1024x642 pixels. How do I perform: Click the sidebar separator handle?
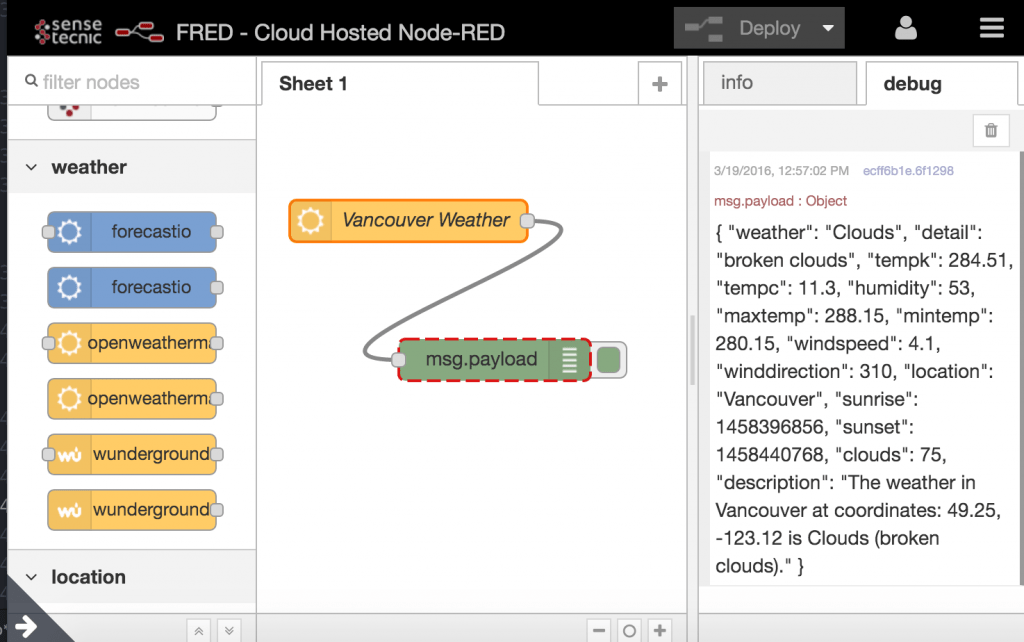692,350
